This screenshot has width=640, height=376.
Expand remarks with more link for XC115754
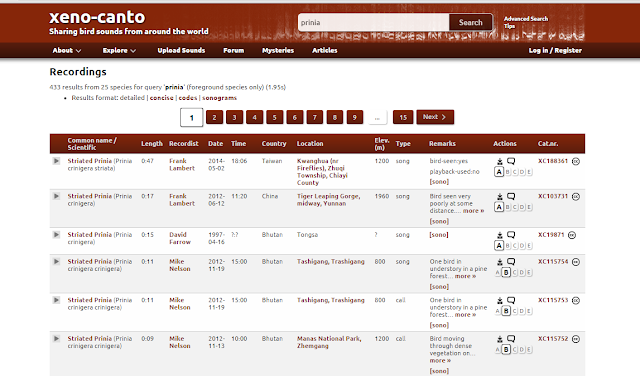click(x=465, y=276)
